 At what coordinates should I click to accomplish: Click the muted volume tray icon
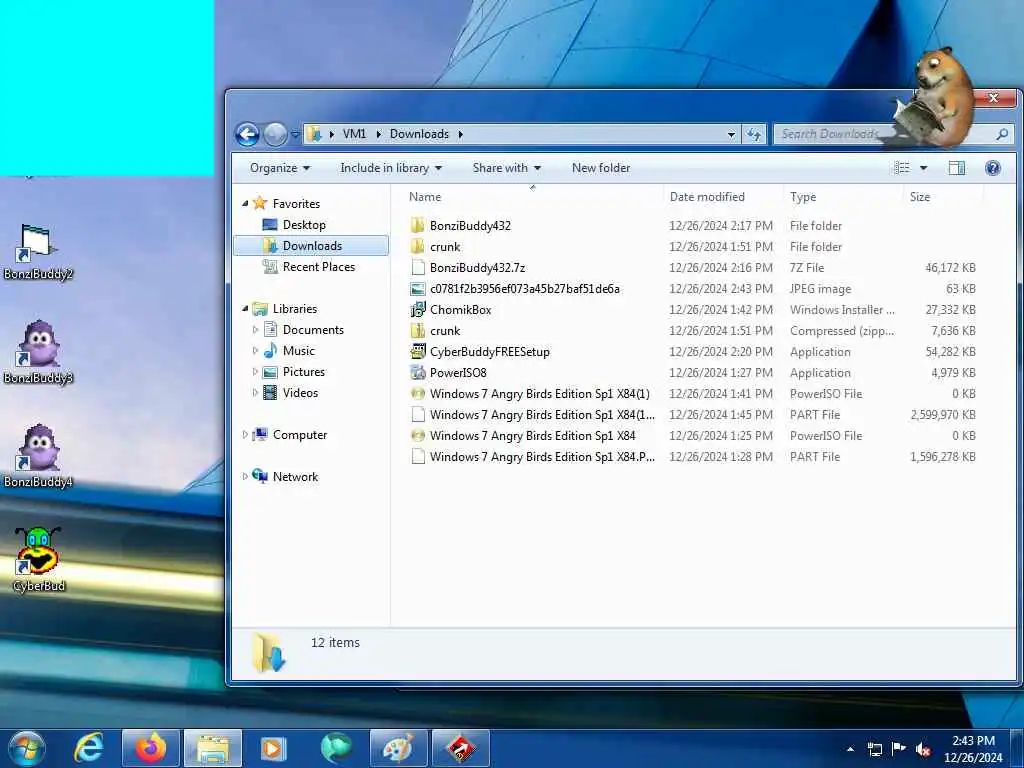[x=923, y=749]
